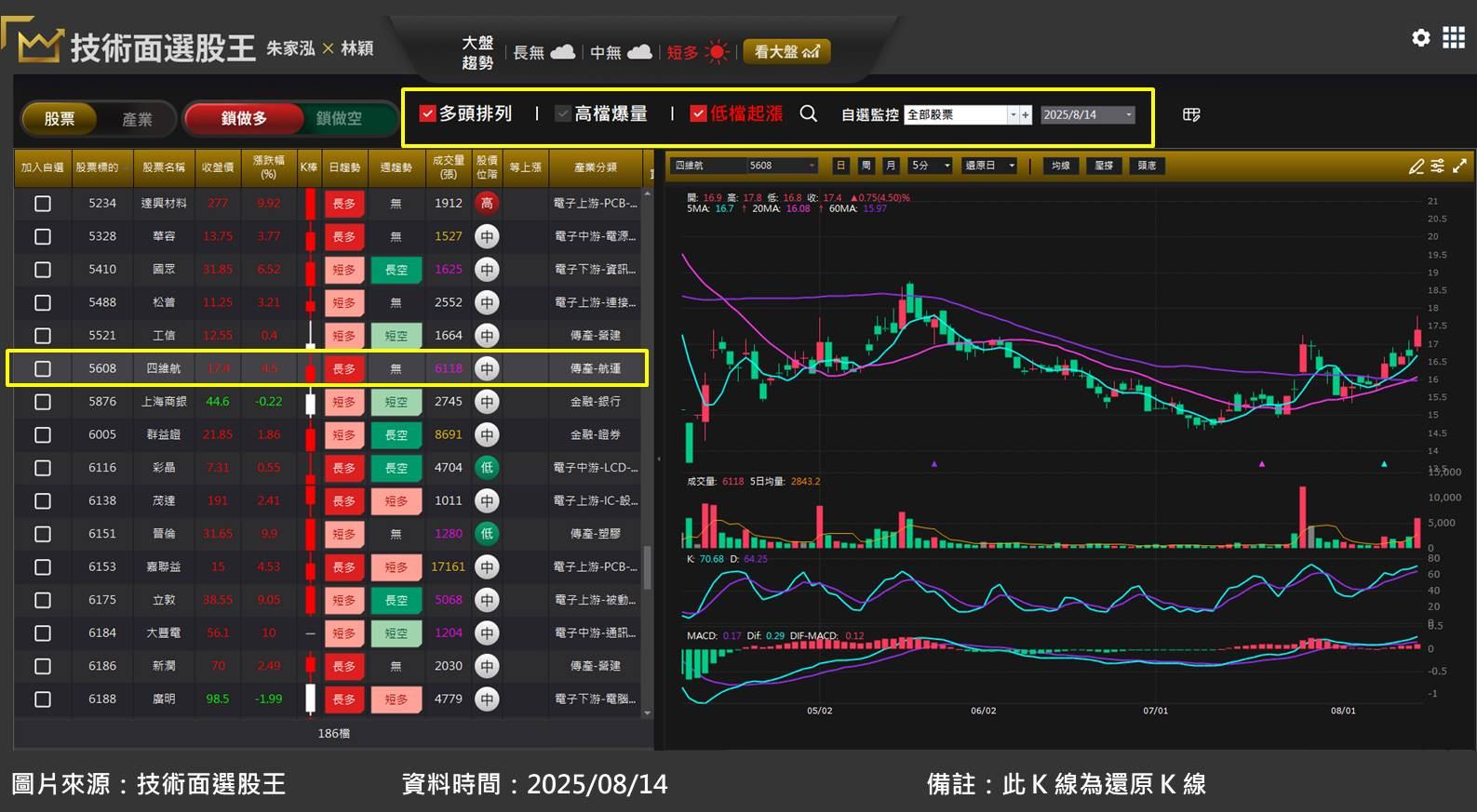
Task: Click the 均線 chart button
Action: tap(1060, 166)
